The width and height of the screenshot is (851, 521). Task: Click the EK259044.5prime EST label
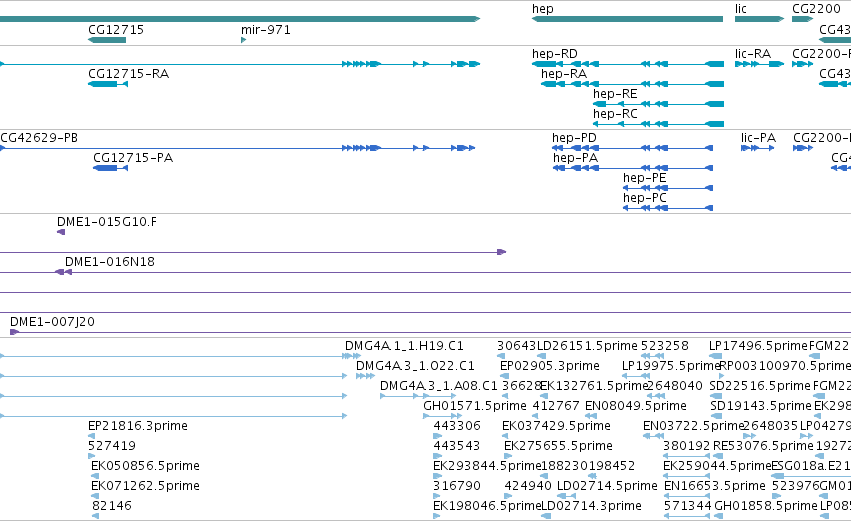(x=717, y=466)
